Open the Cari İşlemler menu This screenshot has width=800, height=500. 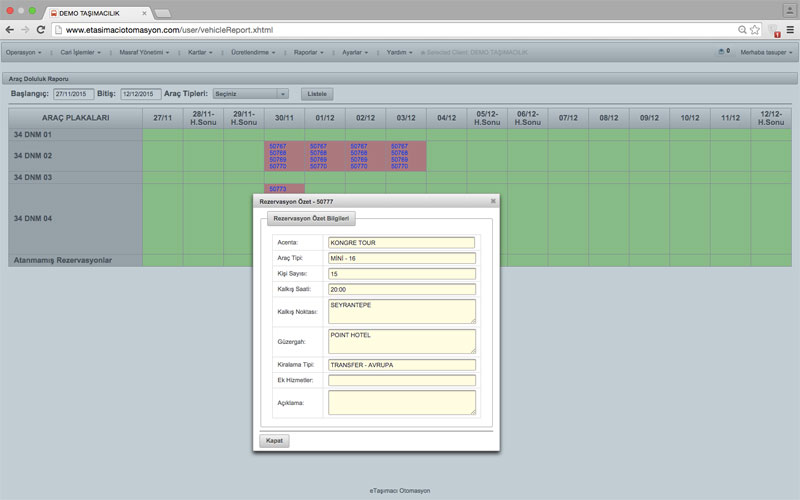point(81,53)
